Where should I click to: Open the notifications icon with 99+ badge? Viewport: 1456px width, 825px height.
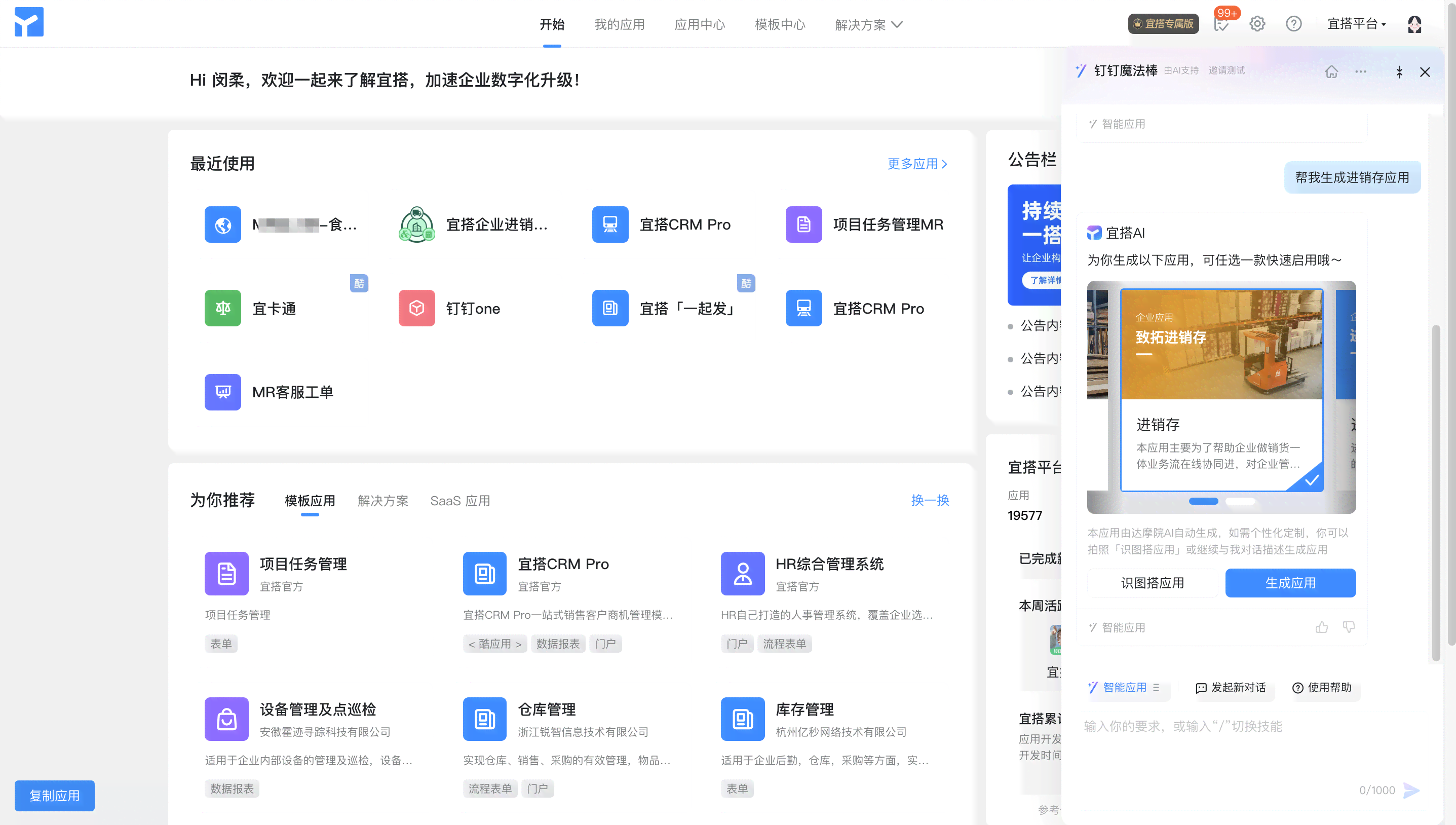1221,24
